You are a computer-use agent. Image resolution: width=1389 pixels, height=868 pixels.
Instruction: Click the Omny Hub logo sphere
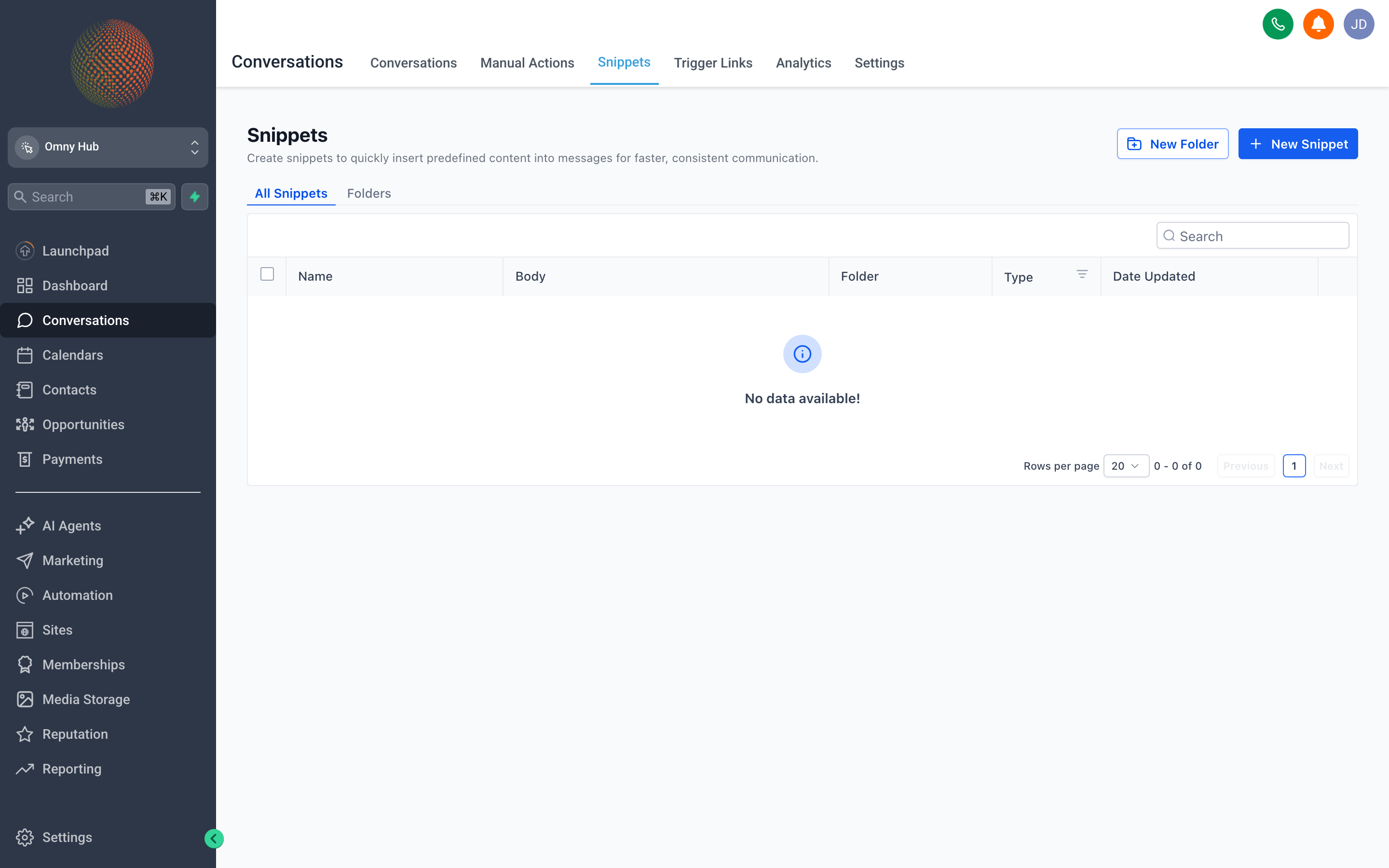112,63
